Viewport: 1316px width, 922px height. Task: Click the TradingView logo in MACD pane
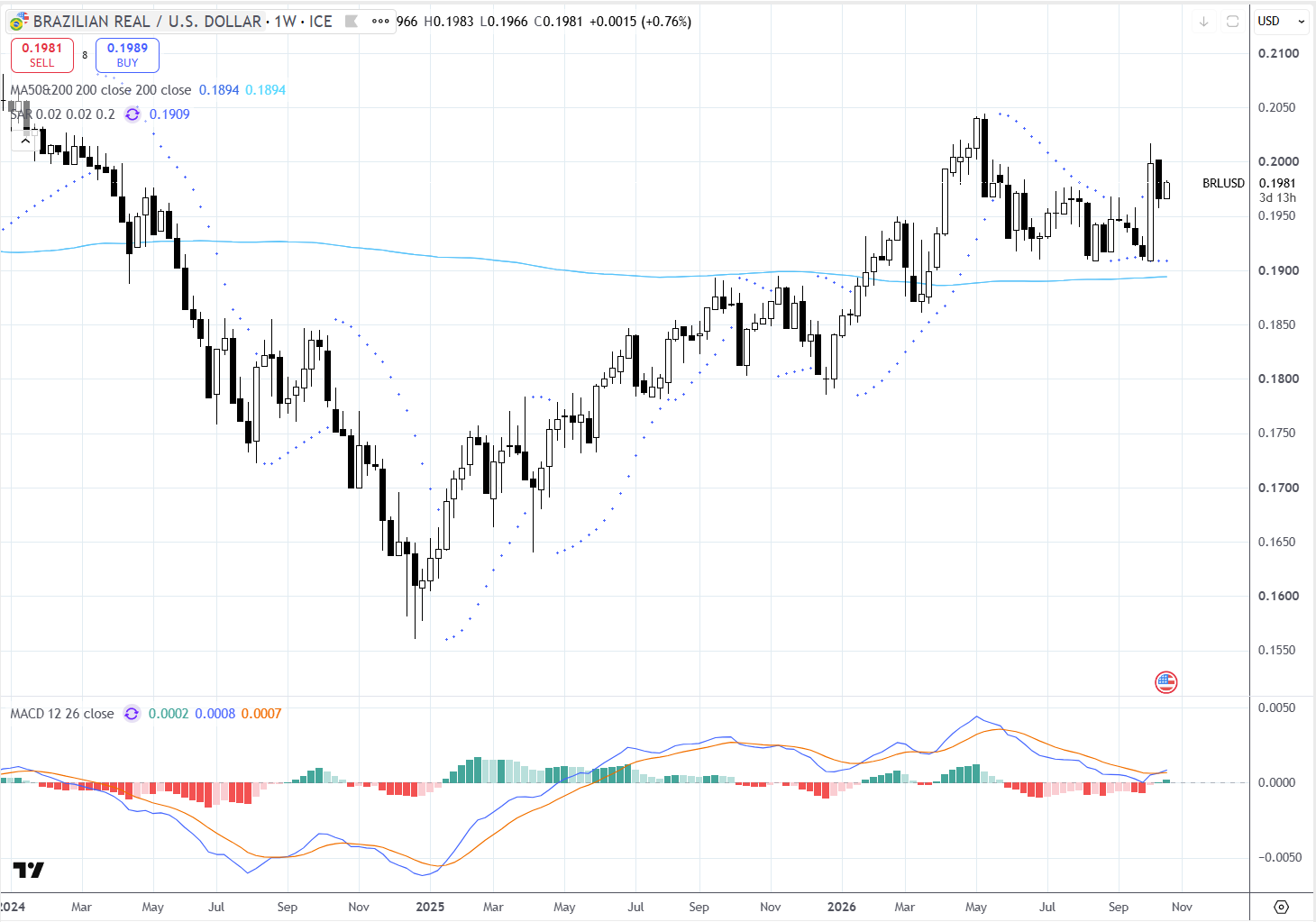click(28, 870)
